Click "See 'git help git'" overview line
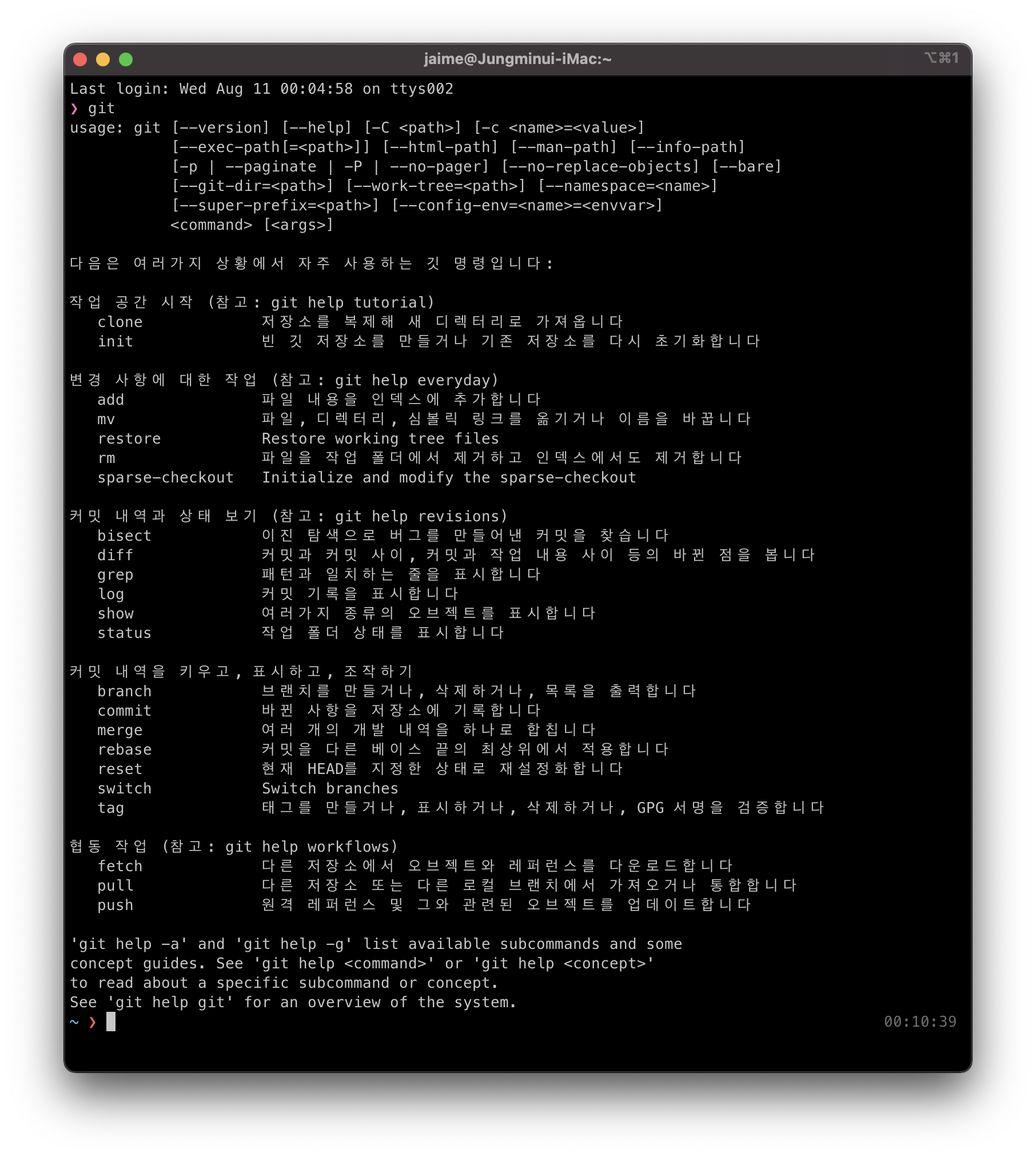Screen dimensions: 1036x1157 click(x=293, y=1003)
